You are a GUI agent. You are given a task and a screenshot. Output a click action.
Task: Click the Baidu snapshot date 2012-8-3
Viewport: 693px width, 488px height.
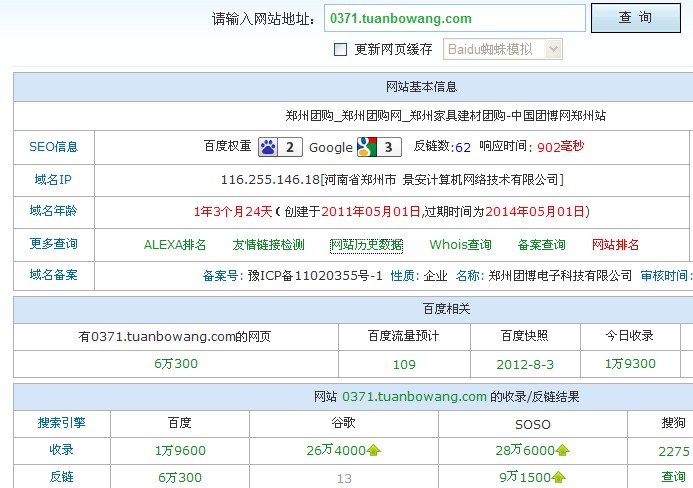[x=523, y=364]
